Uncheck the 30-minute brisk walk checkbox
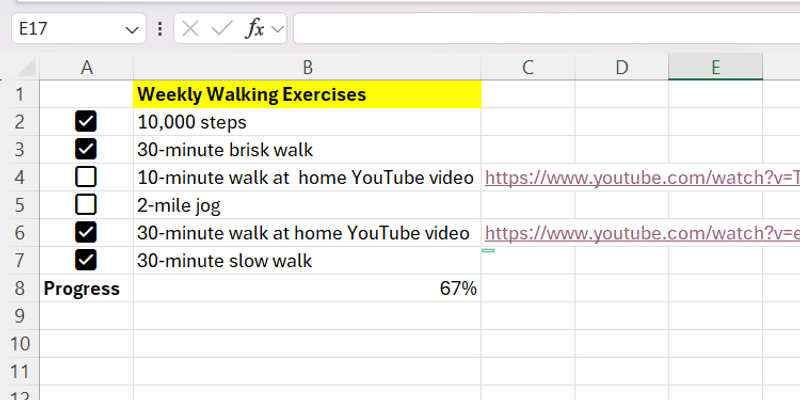The height and width of the screenshot is (400, 800). coord(86,150)
